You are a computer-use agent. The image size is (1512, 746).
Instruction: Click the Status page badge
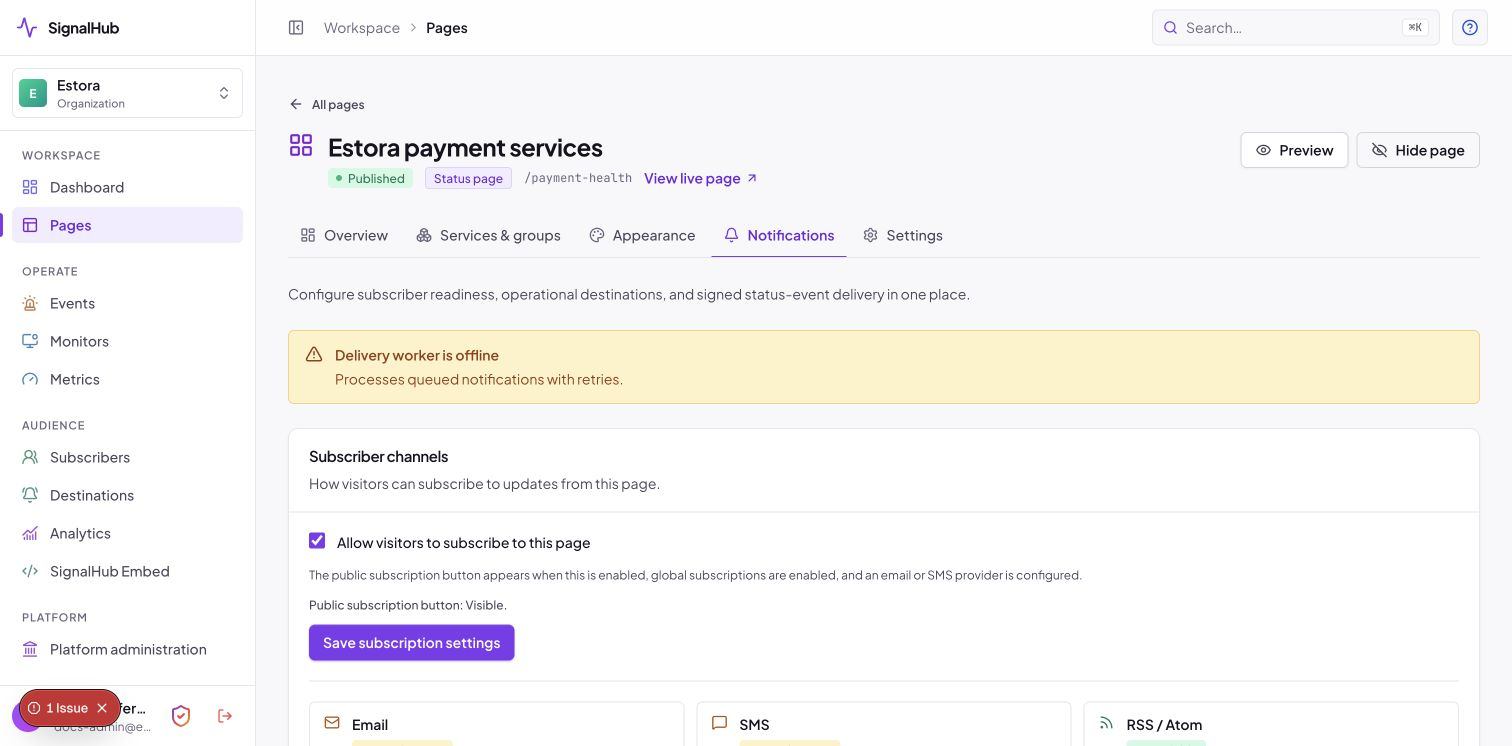(x=468, y=178)
